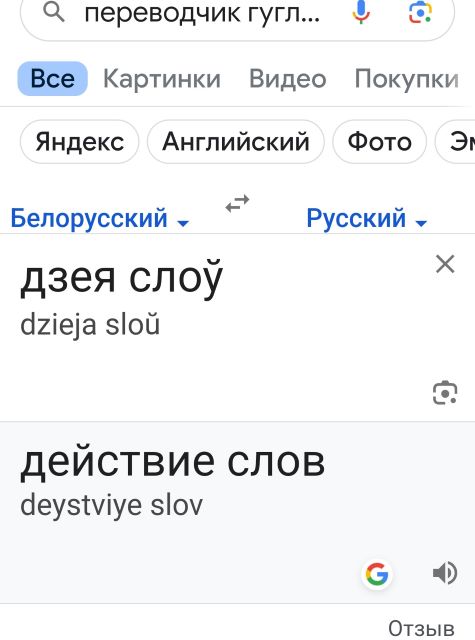475x640 pixels.
Task: Select the Все tab
Action: coord(53,79)
